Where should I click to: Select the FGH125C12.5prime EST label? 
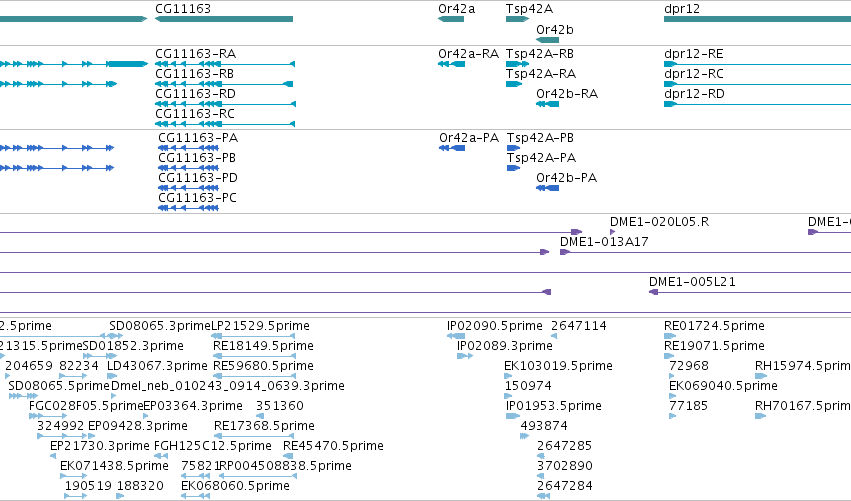click(213, 447)
